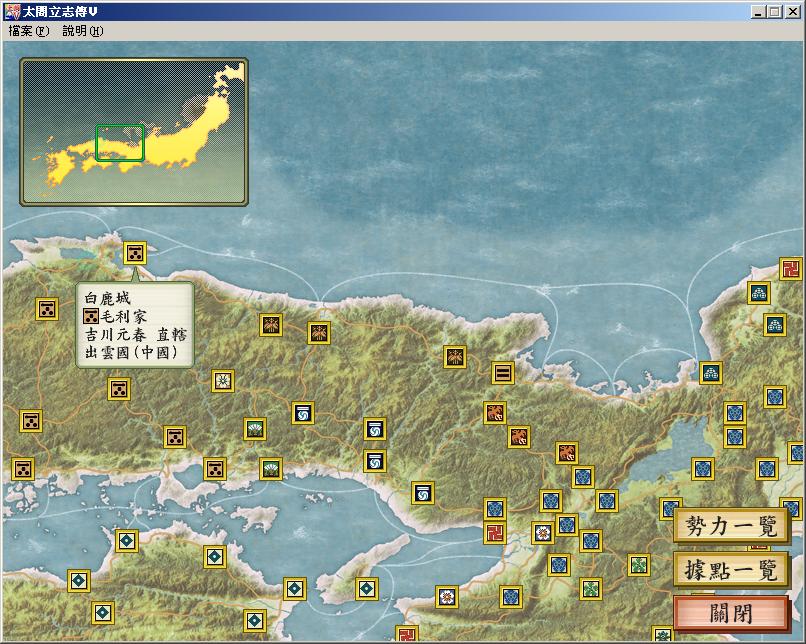
Task: Open the 勢力一覽 faction list
Action: pyautogui.click(x=731, y=526)
